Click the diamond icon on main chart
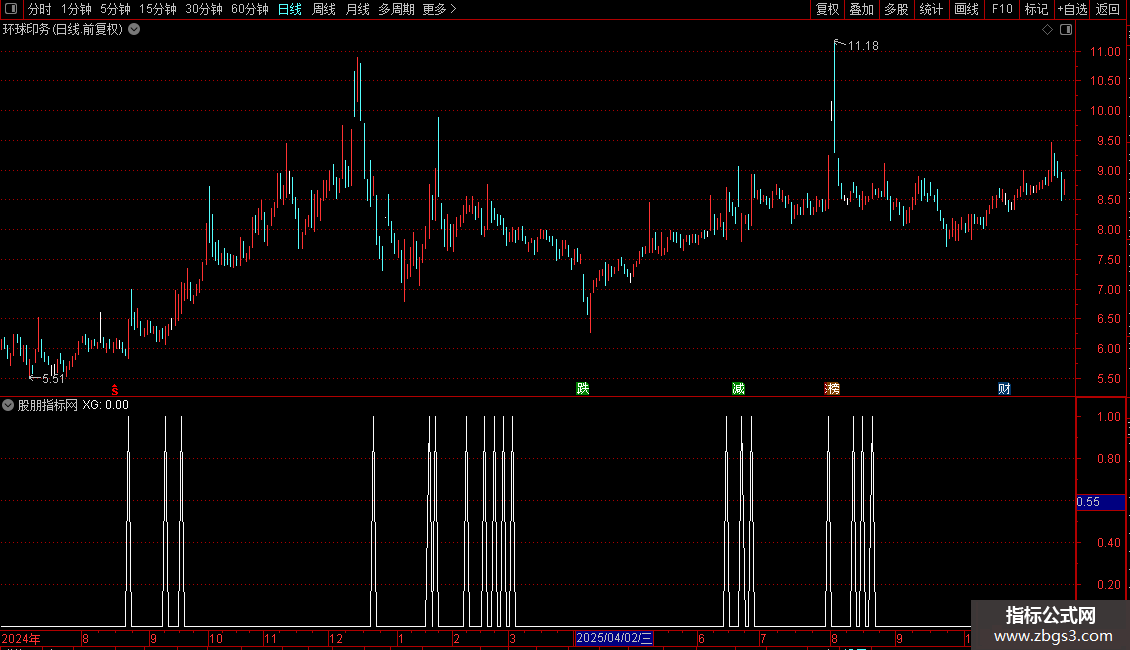1130x650 pixels. tap(1048, 30)
